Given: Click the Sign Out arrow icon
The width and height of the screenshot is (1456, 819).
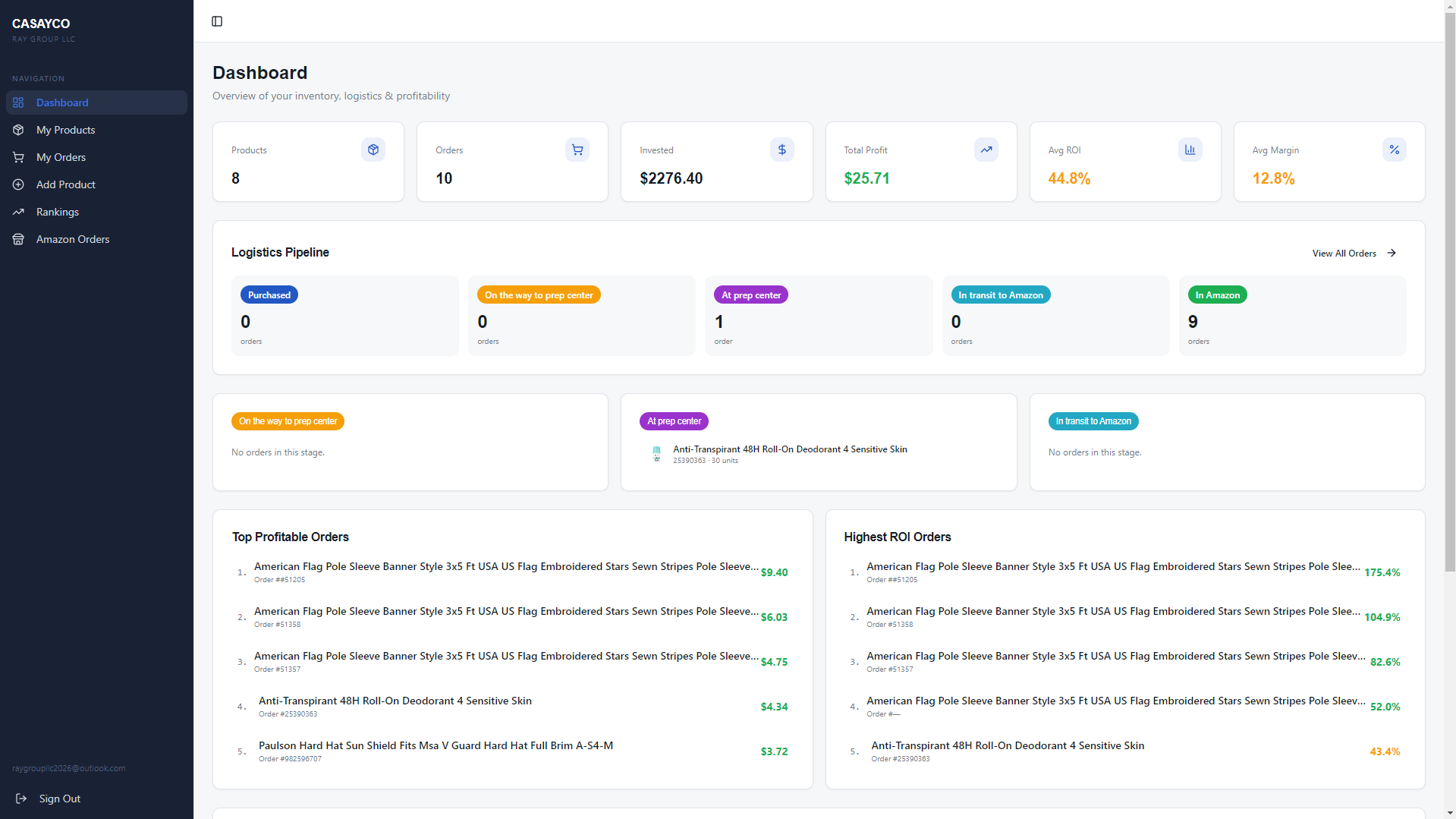Looking at the screenshot, I should tap(21, 799).
